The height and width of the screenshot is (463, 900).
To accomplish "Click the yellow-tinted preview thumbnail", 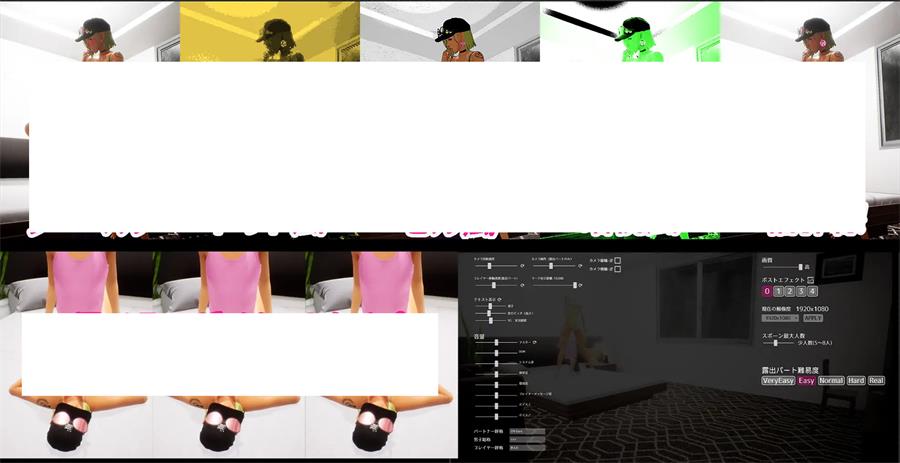I will coord(269,30).
